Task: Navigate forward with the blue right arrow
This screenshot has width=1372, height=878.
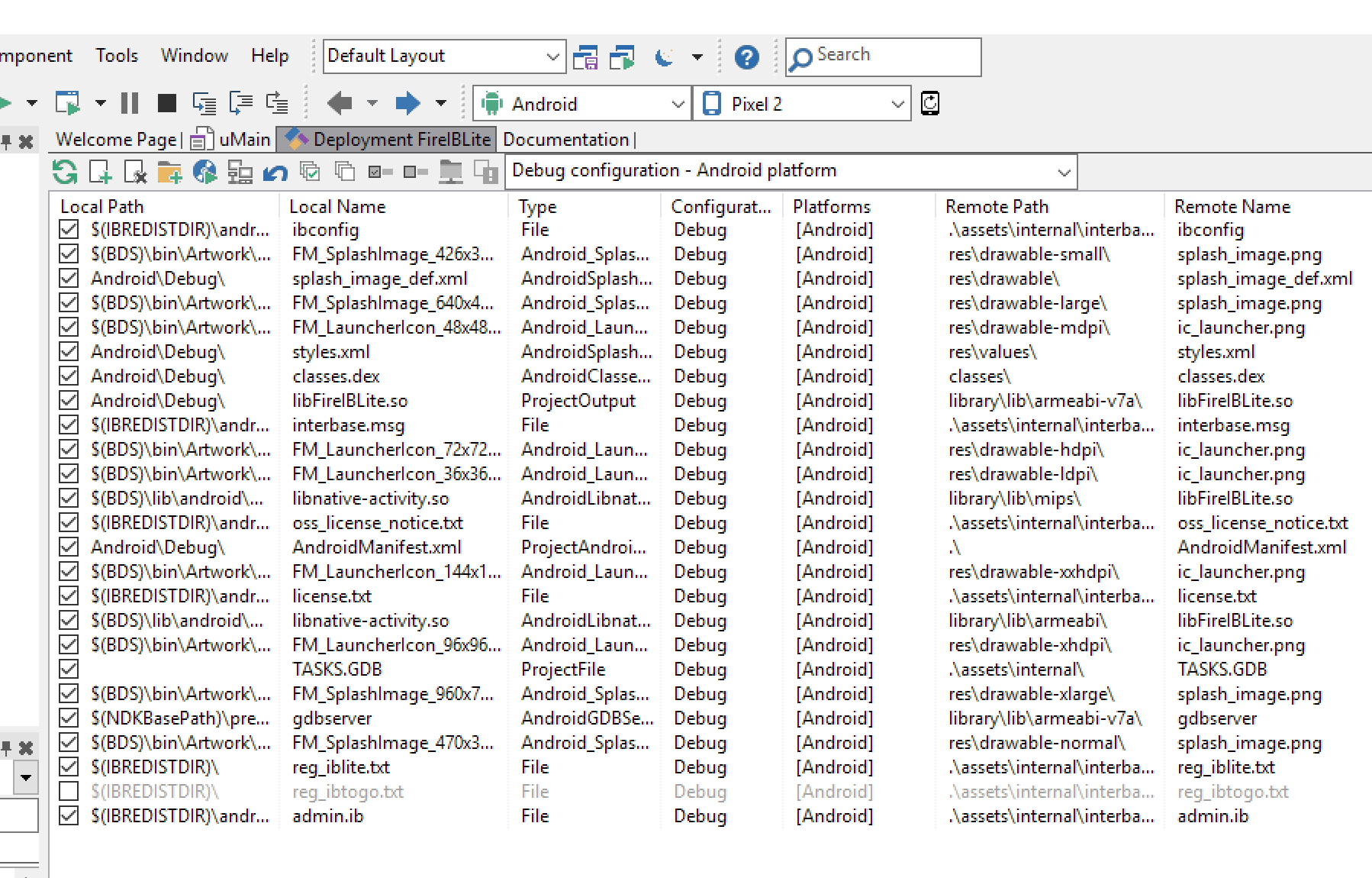Action: (x=407, y=103)
